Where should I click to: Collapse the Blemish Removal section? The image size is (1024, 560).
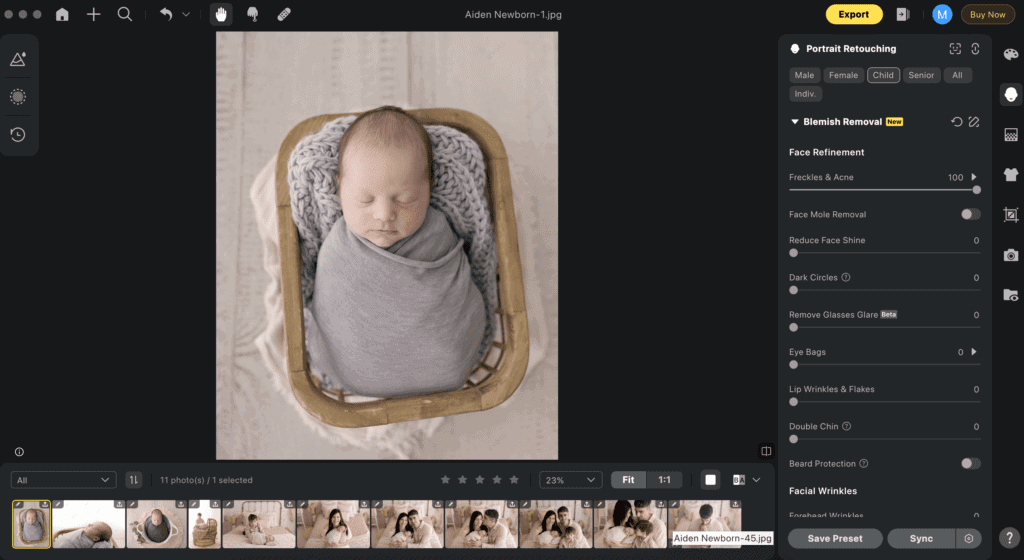click(795, 122)
